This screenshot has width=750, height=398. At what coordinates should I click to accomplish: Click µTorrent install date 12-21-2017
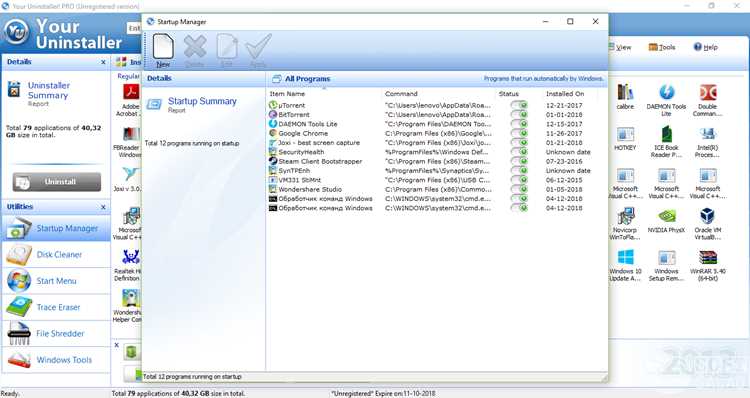tap(564, 105)
